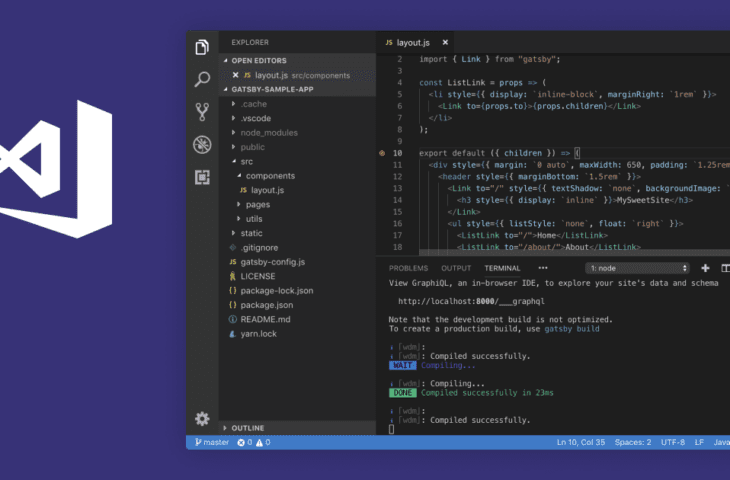The image size is (730, 480).
Task: Open warnings count in status bar
Action: pyautogui.click(x=263, y=442)
